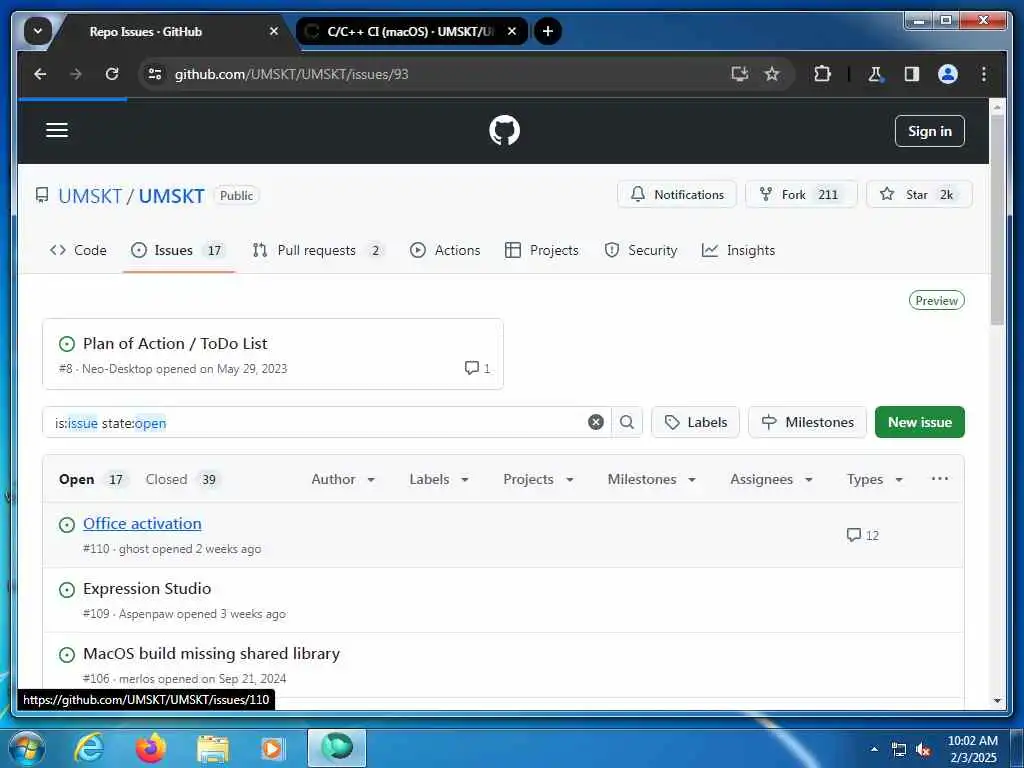Open the Labels page button
This screenshot has width=1024, height=768.
(695, 422)
